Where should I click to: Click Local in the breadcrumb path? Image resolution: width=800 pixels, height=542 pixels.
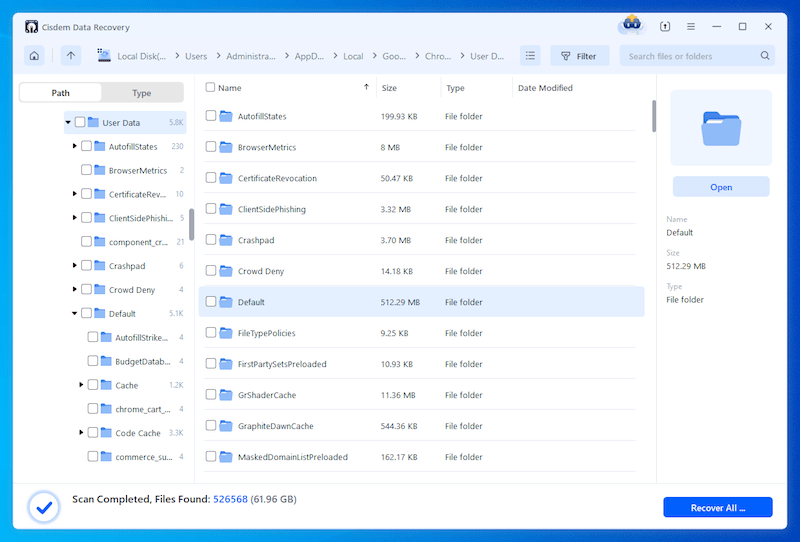click(x=353, y=56)
